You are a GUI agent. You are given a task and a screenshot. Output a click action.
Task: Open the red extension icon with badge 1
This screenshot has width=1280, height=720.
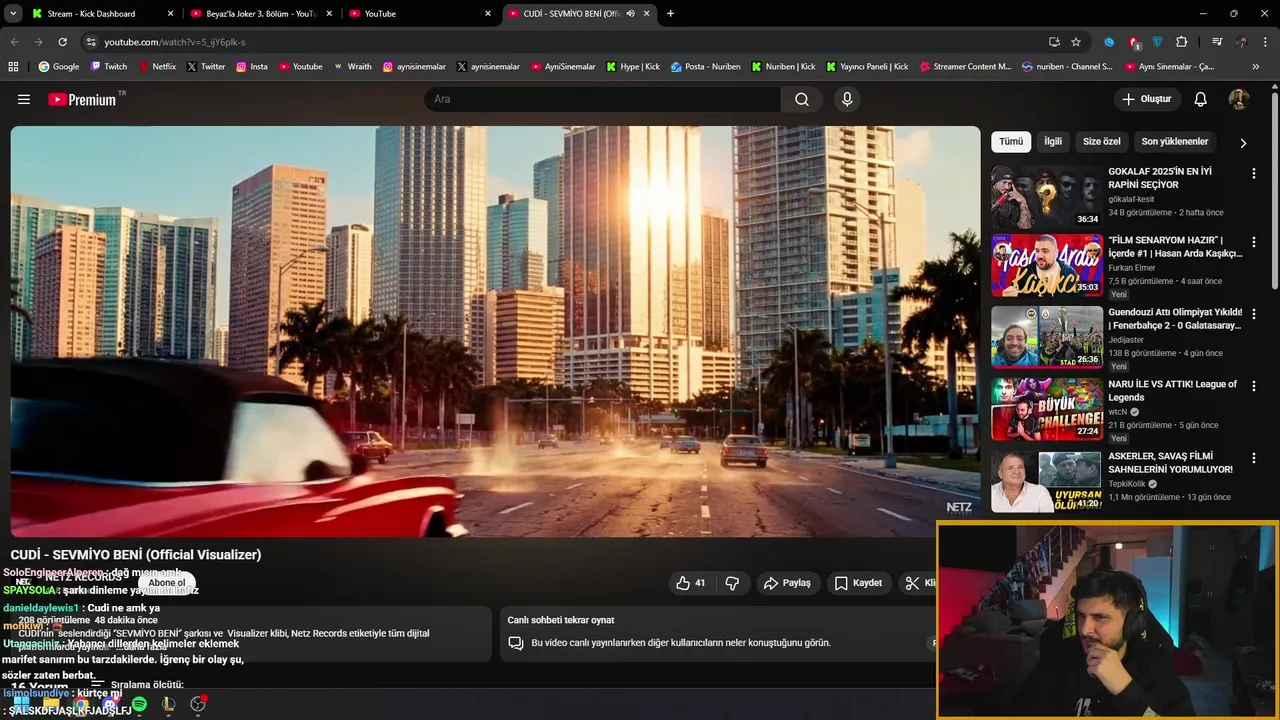1134,42
